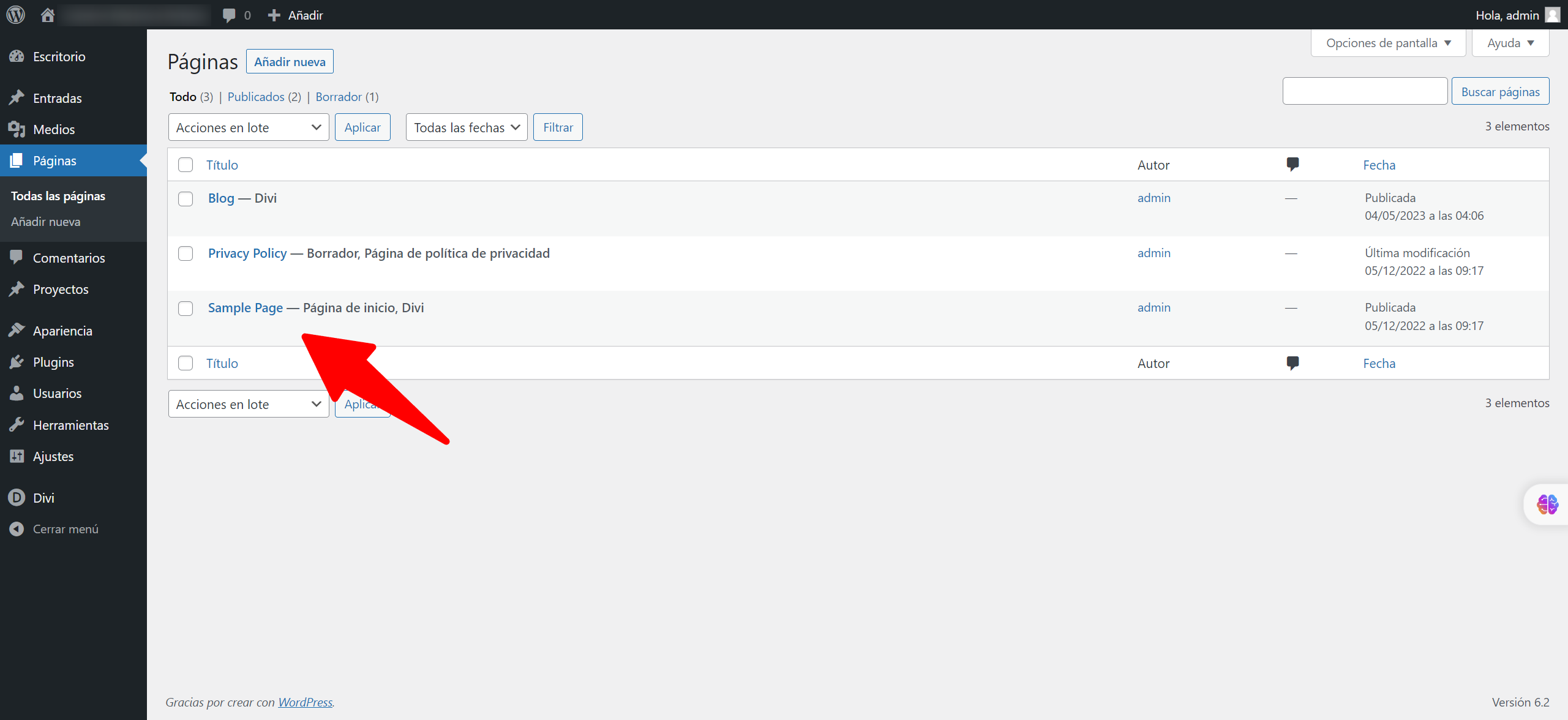
Task: Open the Divi menu icon
Action: [x=17, y=498]
